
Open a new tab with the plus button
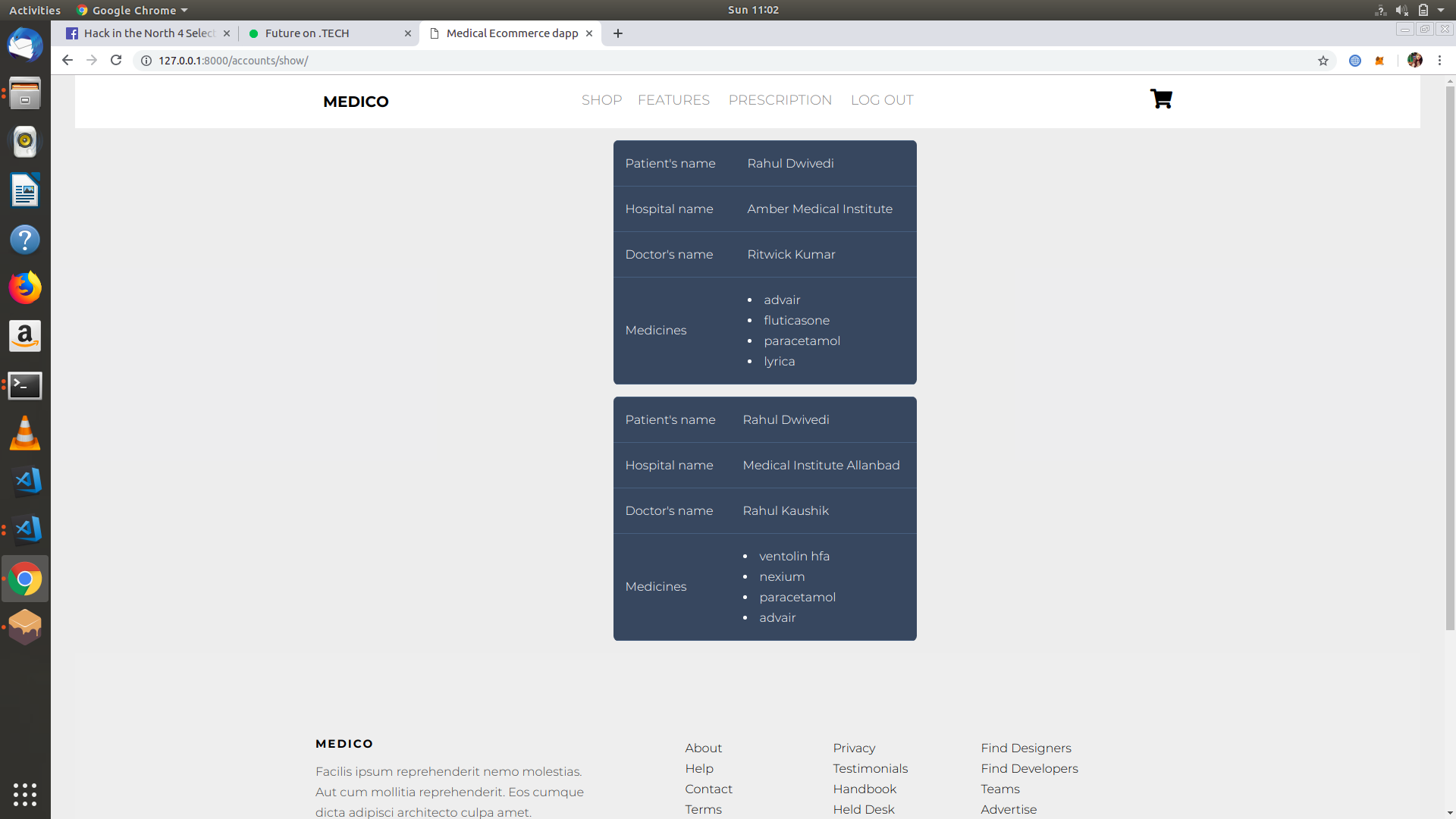618,33
